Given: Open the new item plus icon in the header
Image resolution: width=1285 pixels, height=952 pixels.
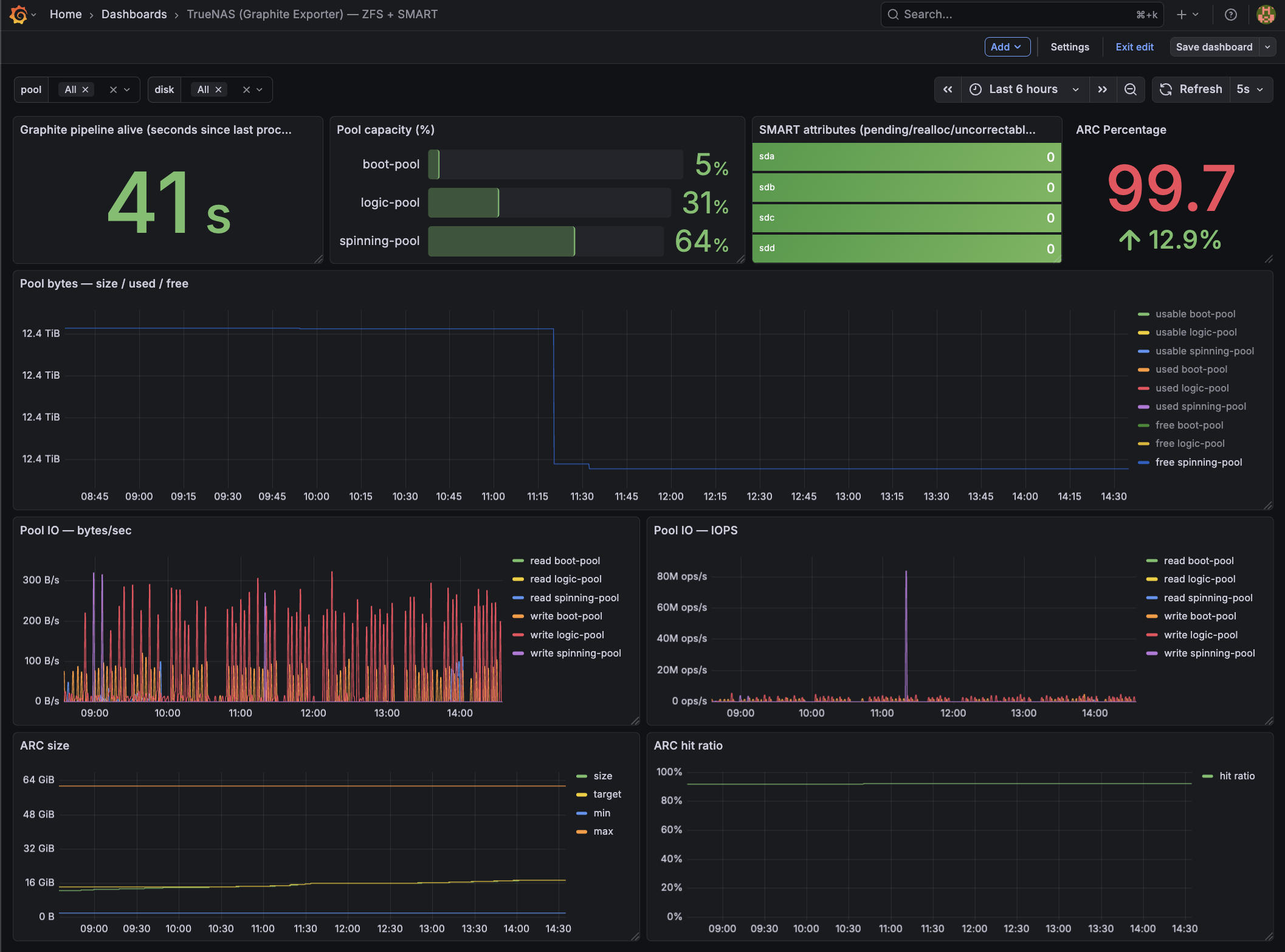Looking at the screenshot, I should coord(1182,14).
